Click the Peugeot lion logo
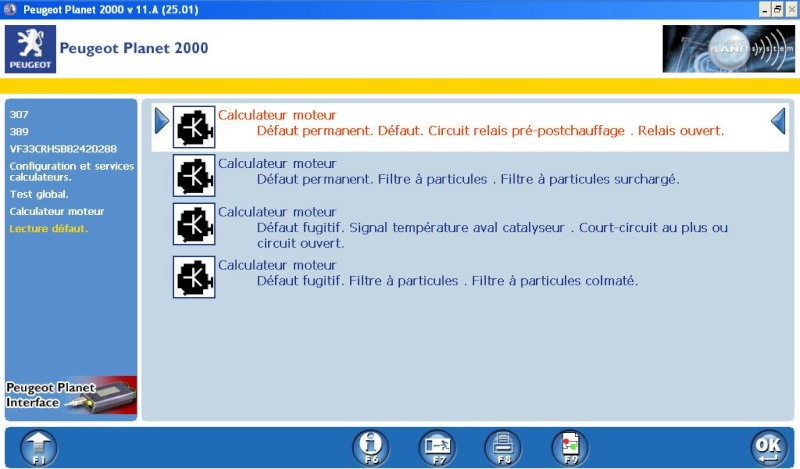This screenshot has width=800, height=469. point(31,50)
